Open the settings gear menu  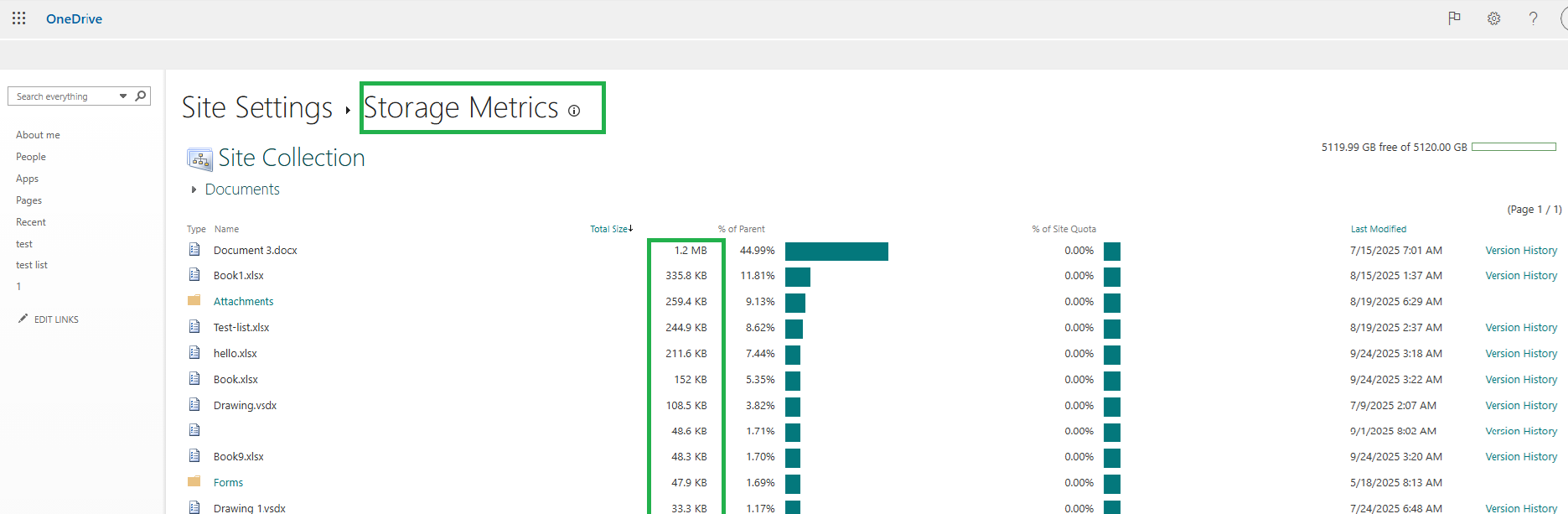pos(1493,18)
